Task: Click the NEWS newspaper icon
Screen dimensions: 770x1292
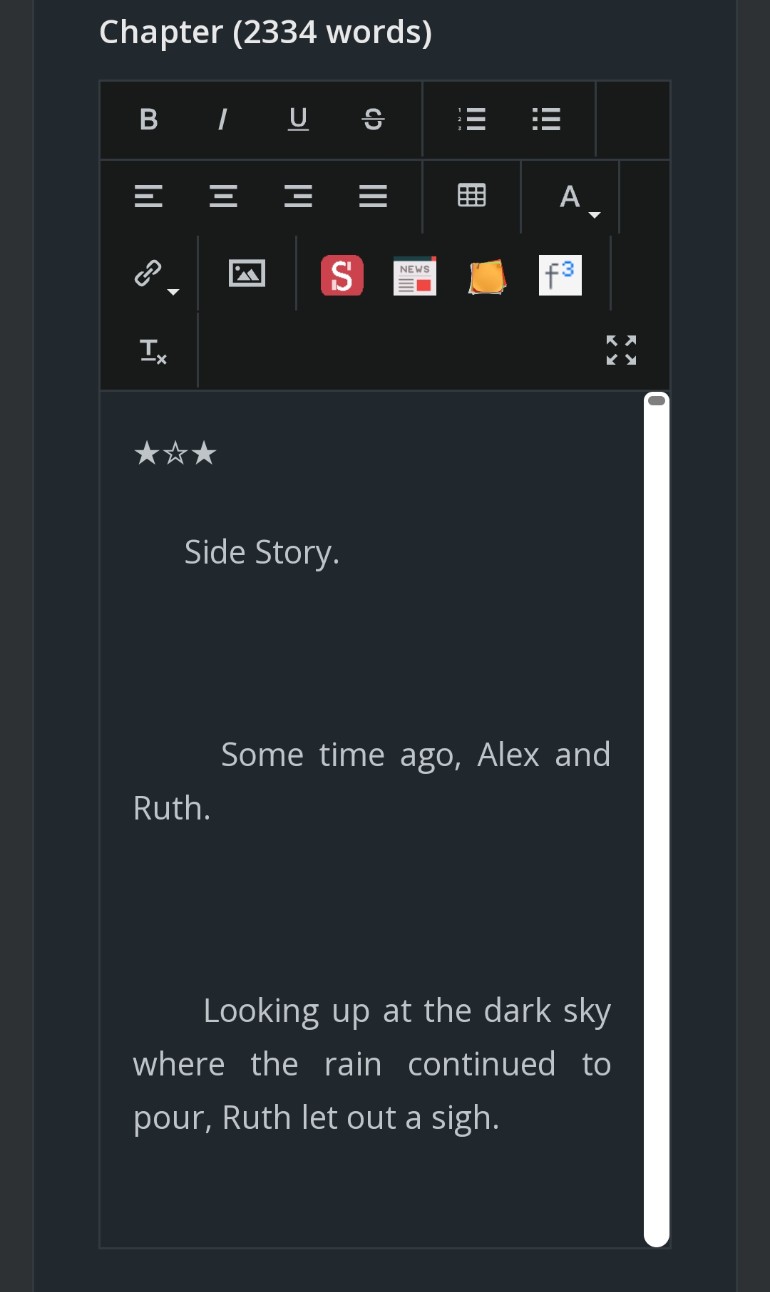Action: click(414, 275)
